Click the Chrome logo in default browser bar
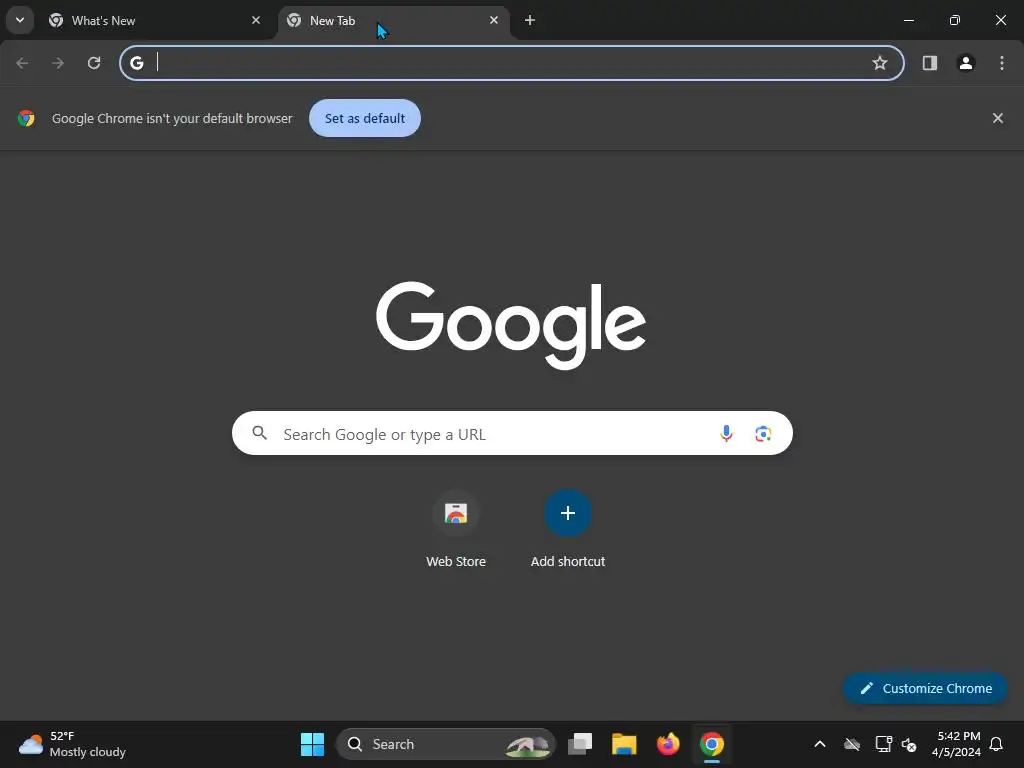 [x=26, y=118]
